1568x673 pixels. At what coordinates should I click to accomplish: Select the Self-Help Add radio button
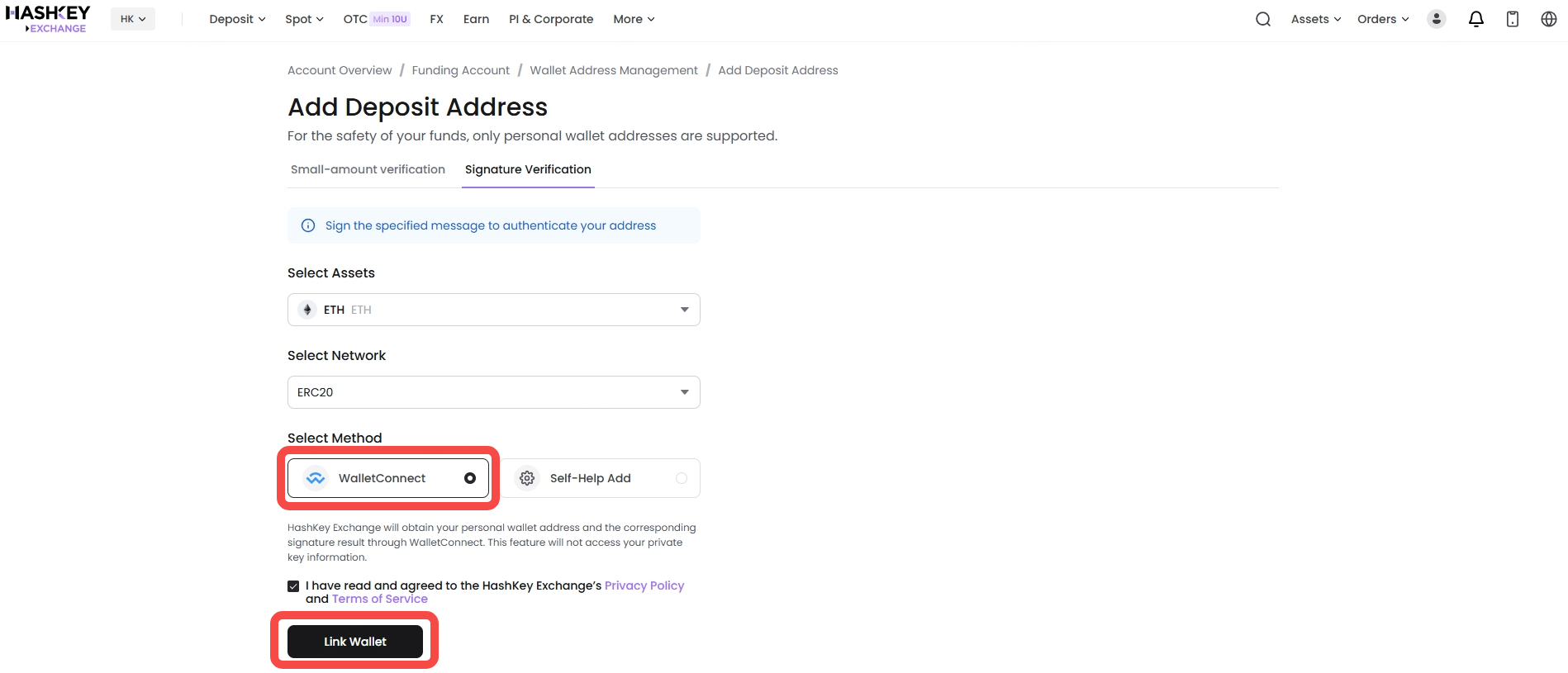click(682, 478)
